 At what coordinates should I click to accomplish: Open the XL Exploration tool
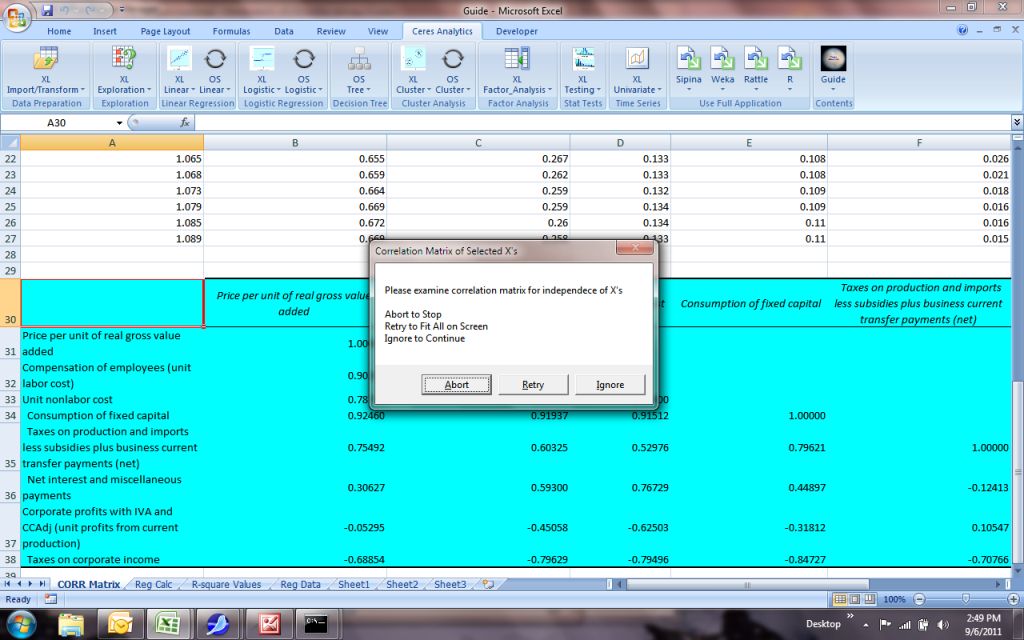124,71
